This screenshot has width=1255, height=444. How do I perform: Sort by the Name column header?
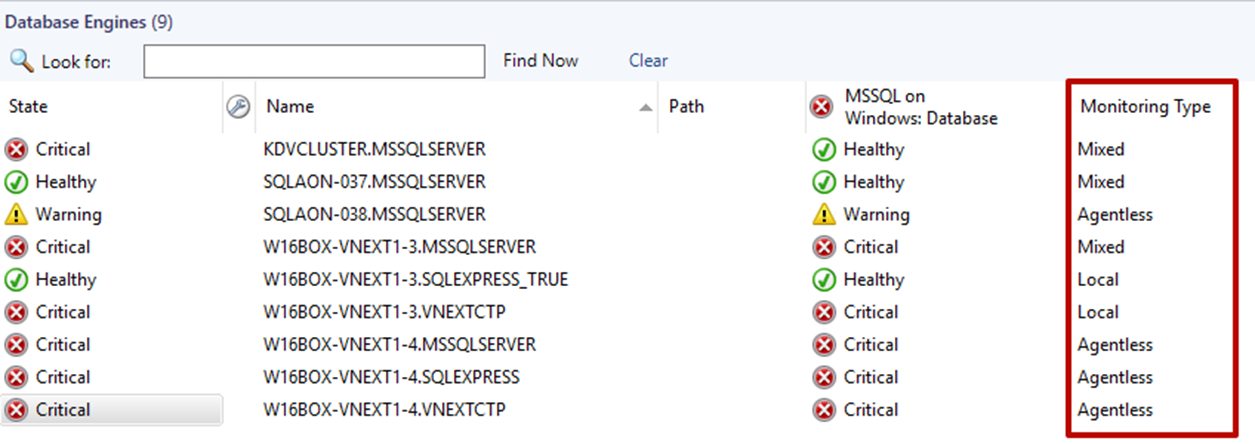click(290, 106)
